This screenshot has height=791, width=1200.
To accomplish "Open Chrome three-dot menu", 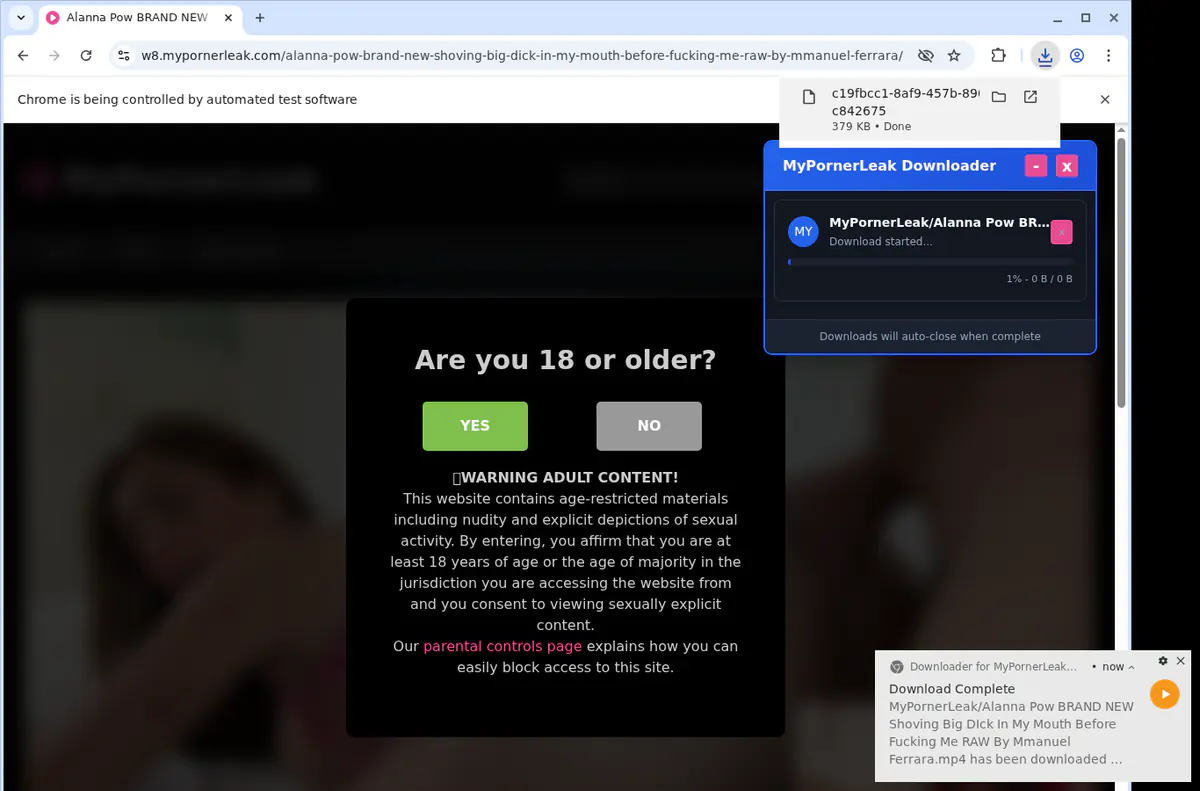I will [1109, 56].
